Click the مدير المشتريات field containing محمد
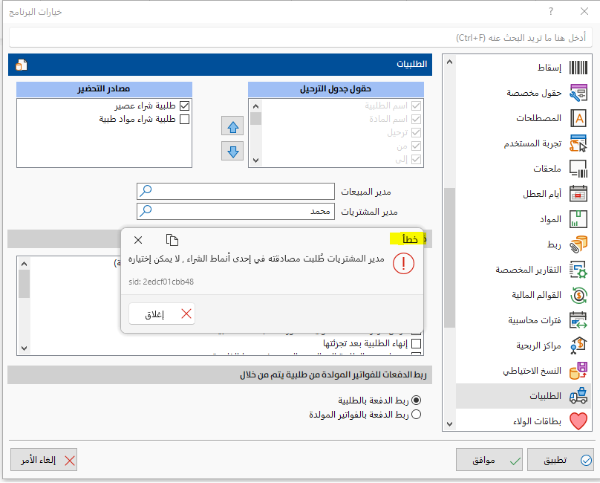The image size is (600, 483). (x=235, y=211)
